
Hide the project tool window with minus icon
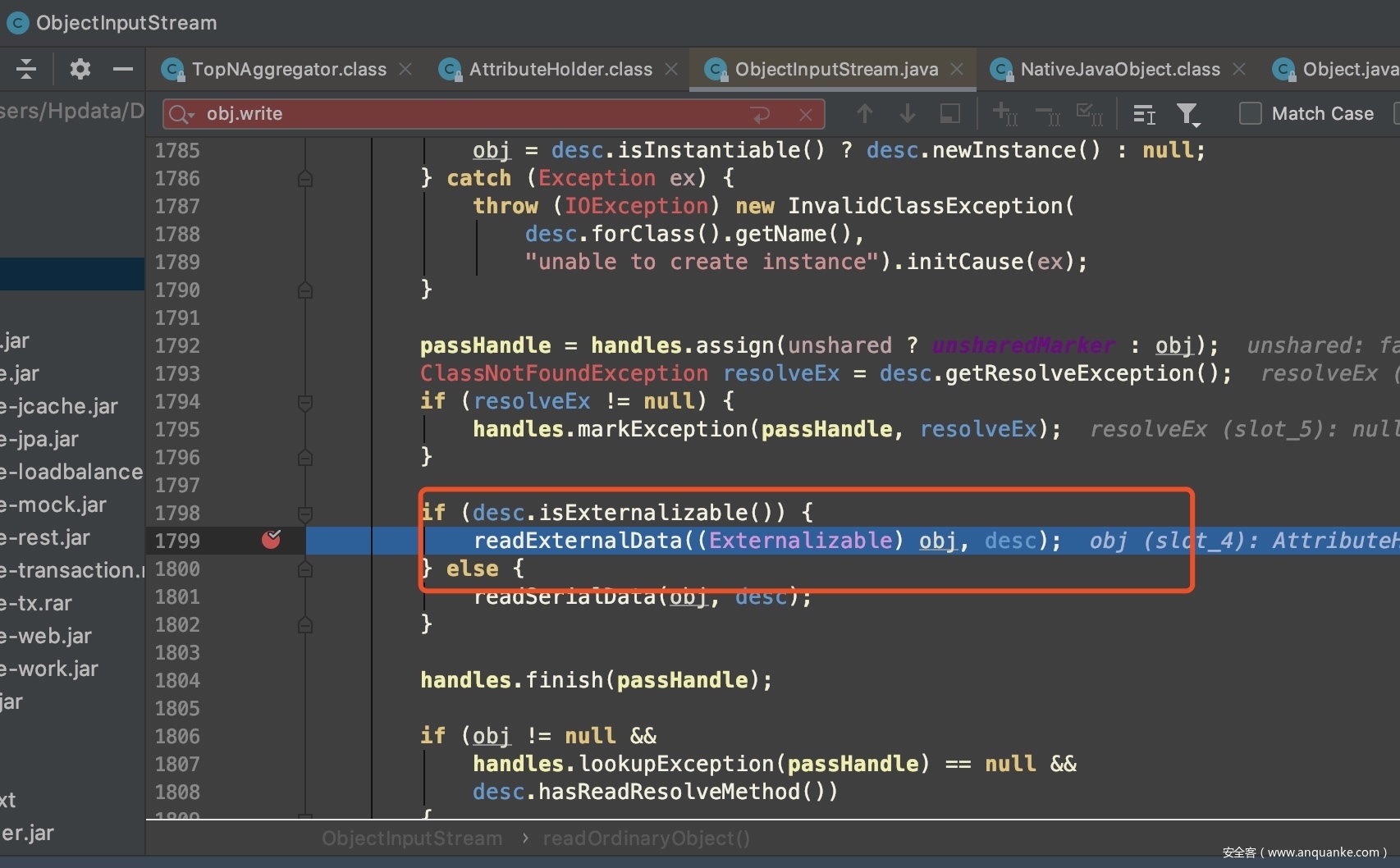point(123,69)
